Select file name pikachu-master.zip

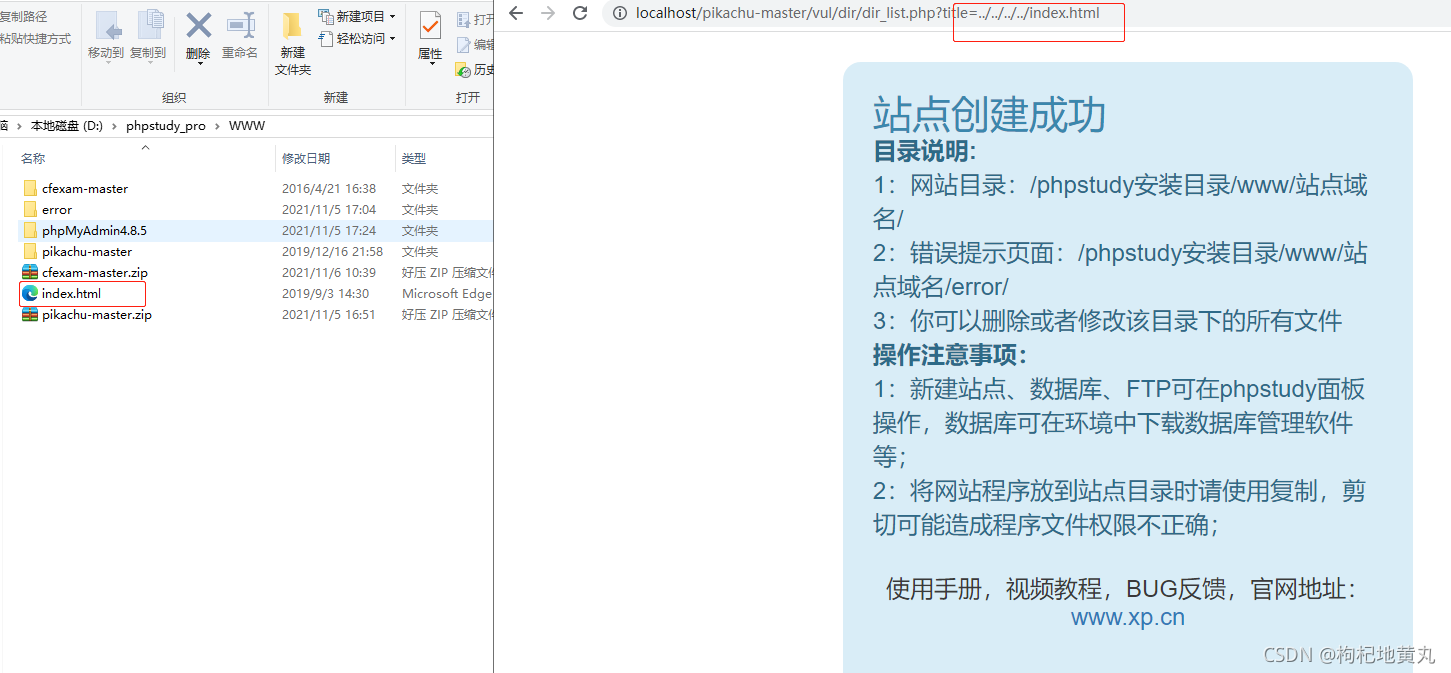click(97, 314)
